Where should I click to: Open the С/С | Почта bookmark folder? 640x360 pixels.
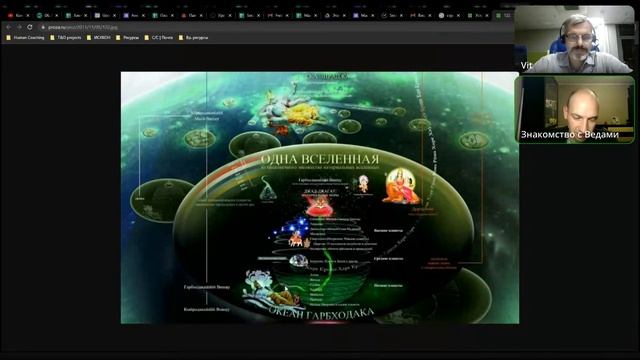coord(158,38)
